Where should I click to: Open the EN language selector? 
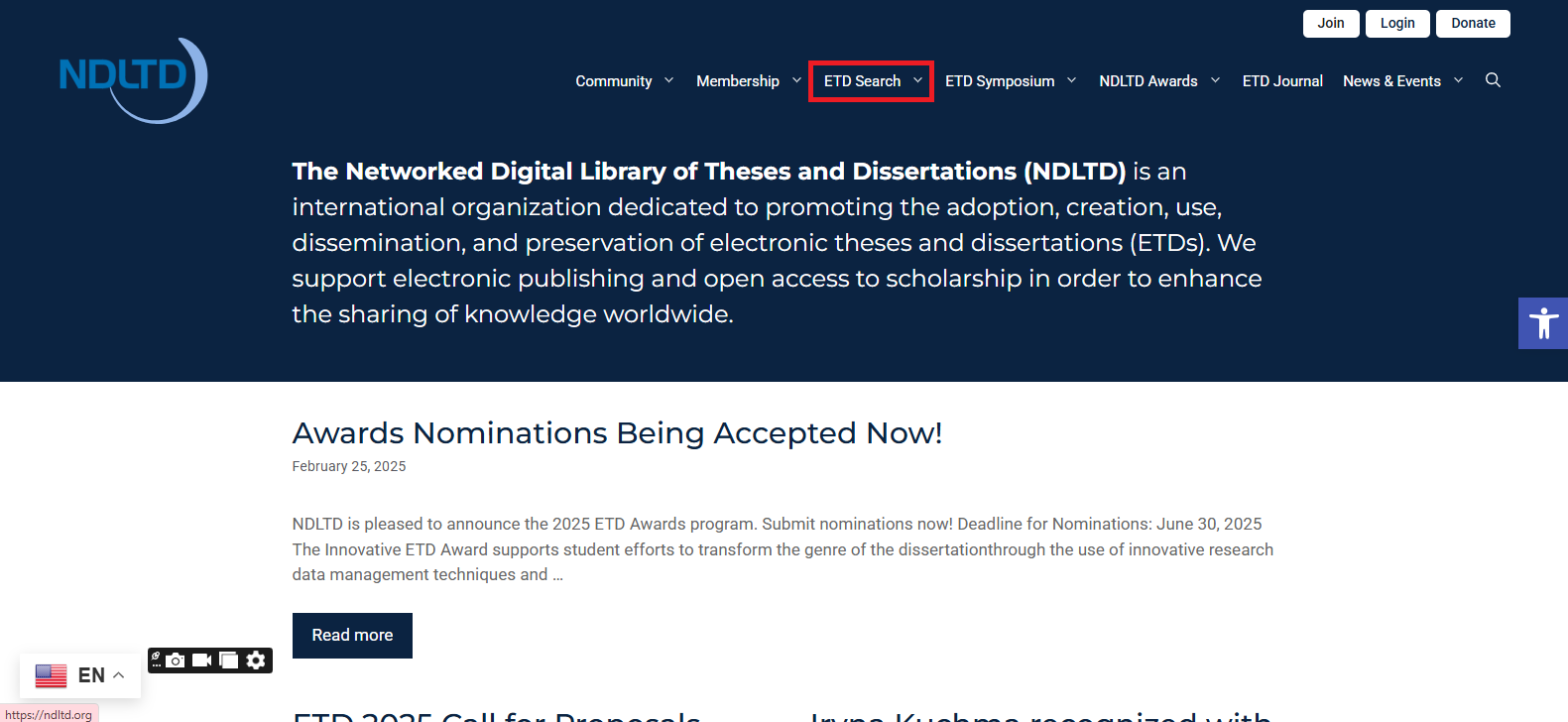tap(80, 675)
